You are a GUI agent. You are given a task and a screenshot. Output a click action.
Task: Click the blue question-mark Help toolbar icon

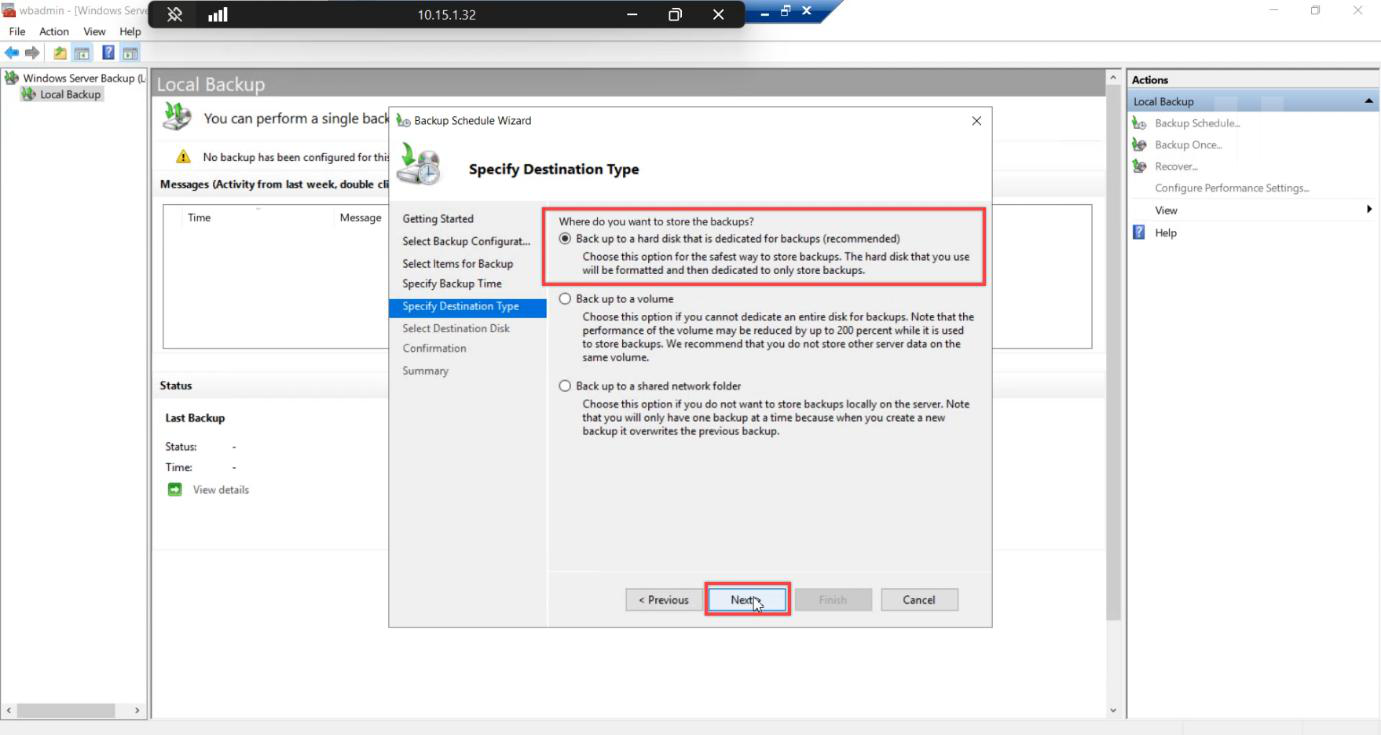[108, 53]
